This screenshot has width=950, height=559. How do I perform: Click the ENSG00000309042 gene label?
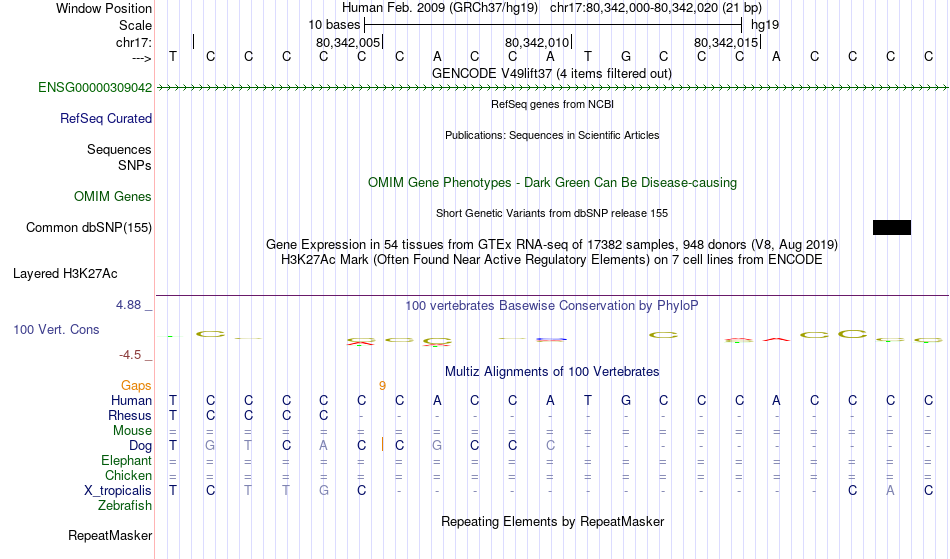click(95, 88)
